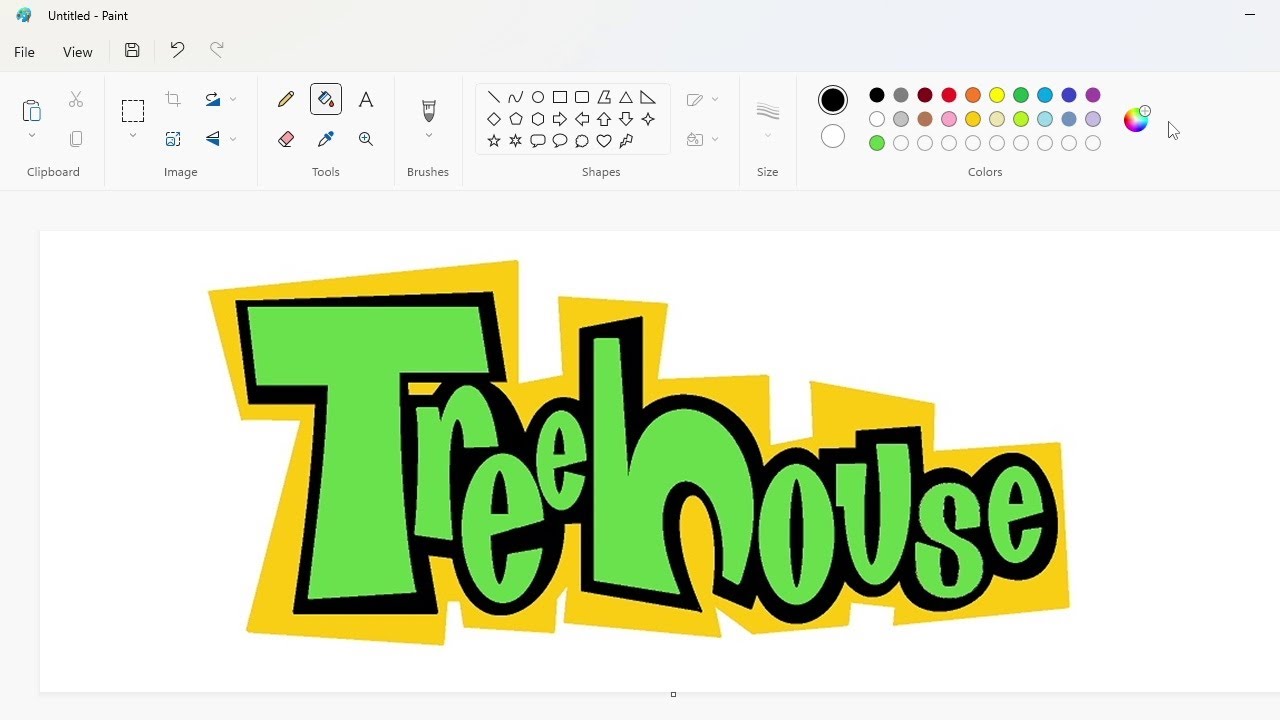1280x720 pixels.
Task: Choose the custom green swatch in bottom row
Action: (877, 143)
